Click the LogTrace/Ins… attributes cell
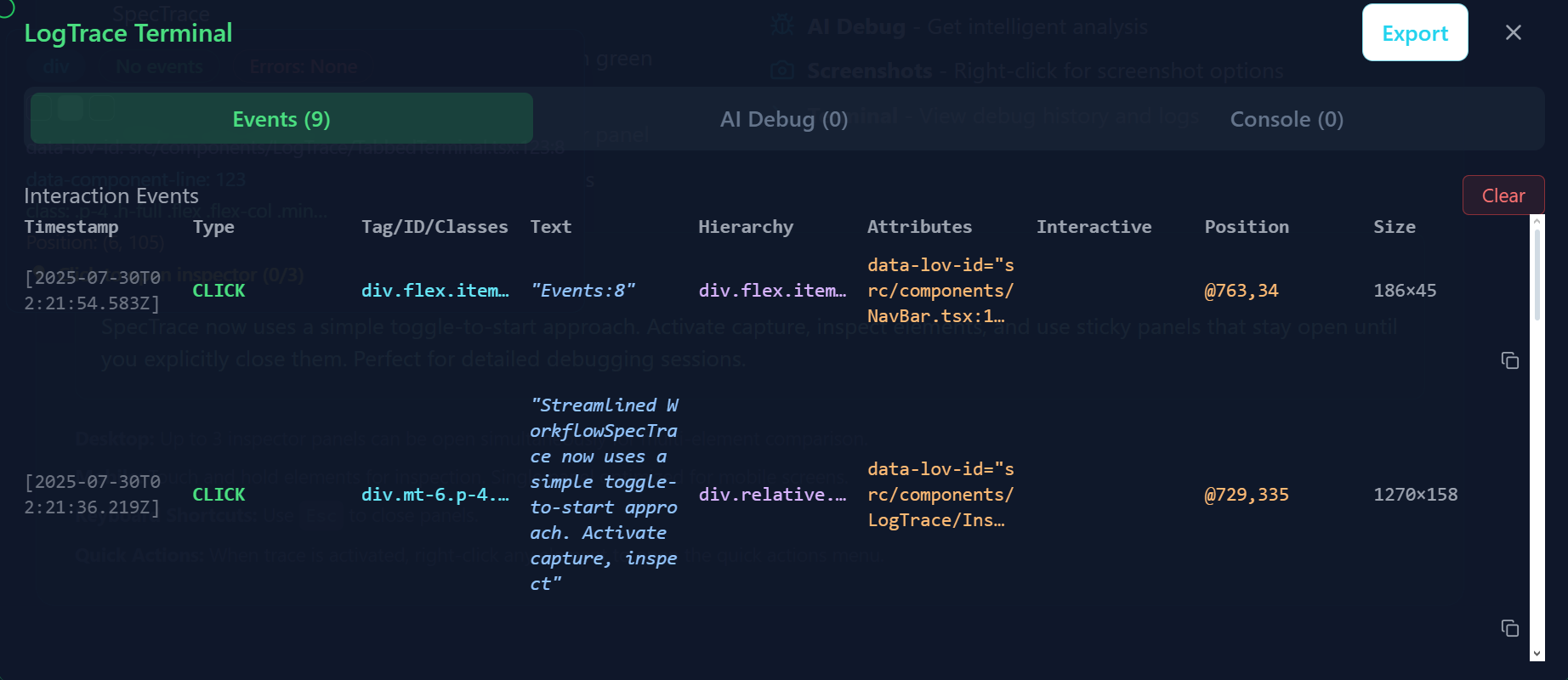1568x680 pixels. click(x=940, y=495)
